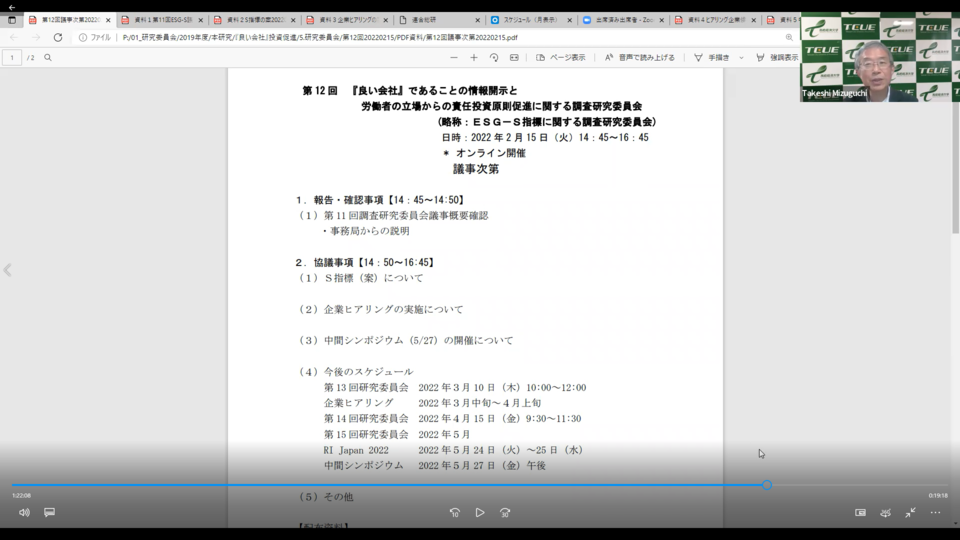Click the zoom magnifier in address bar
The width and height of the screenshot is (960, 540).
pos(789,37)
